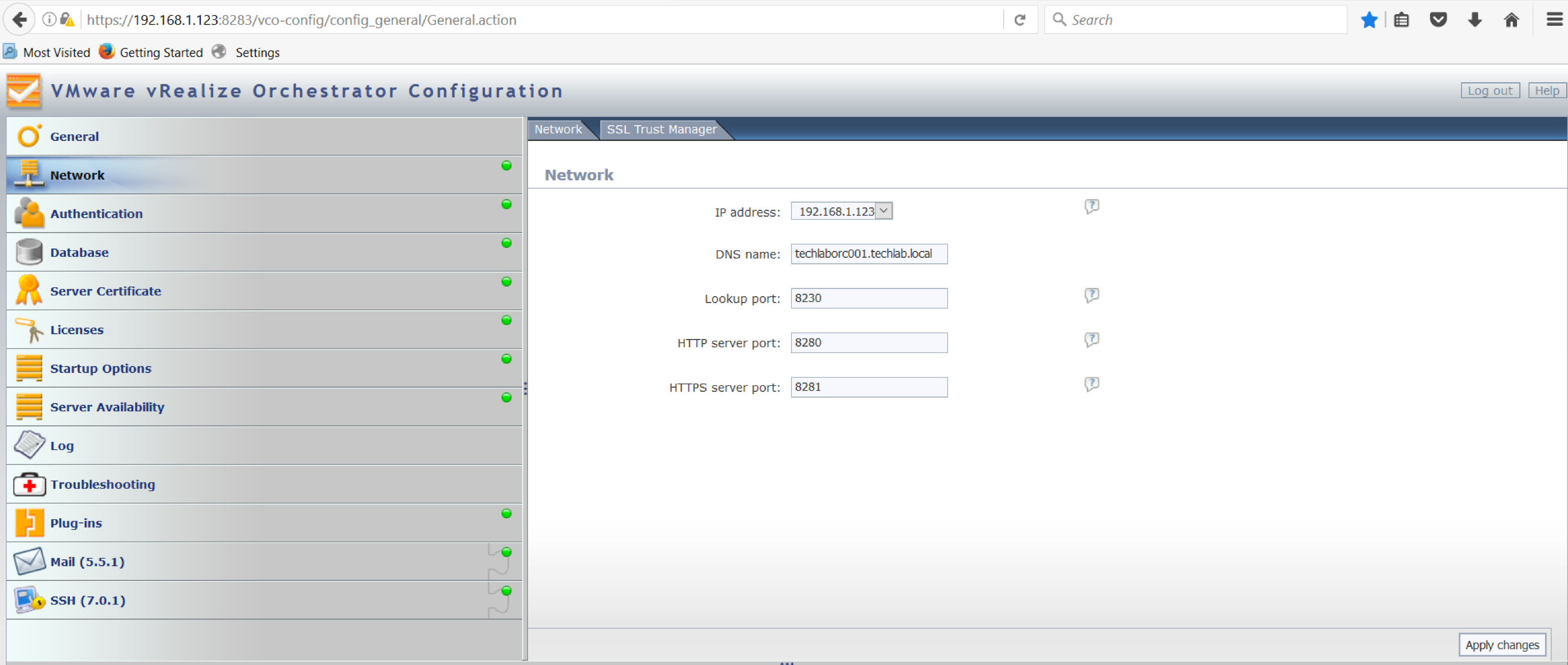Open the bookmarks list icon

click(1401, 20)
